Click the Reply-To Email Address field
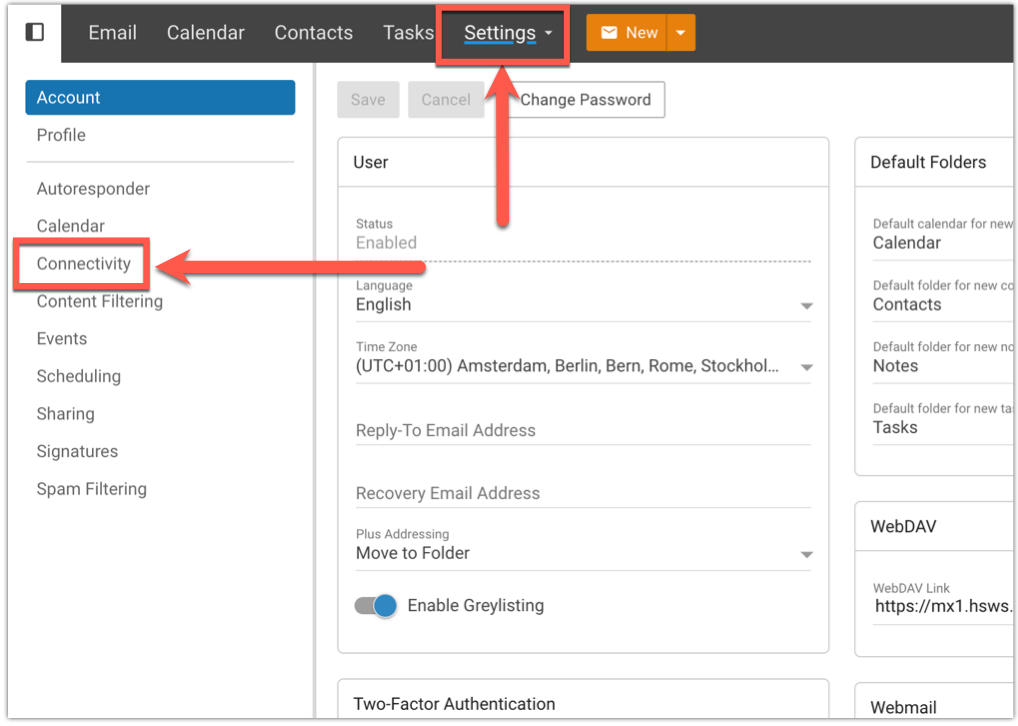1018x726 pixels. [582, 431]
